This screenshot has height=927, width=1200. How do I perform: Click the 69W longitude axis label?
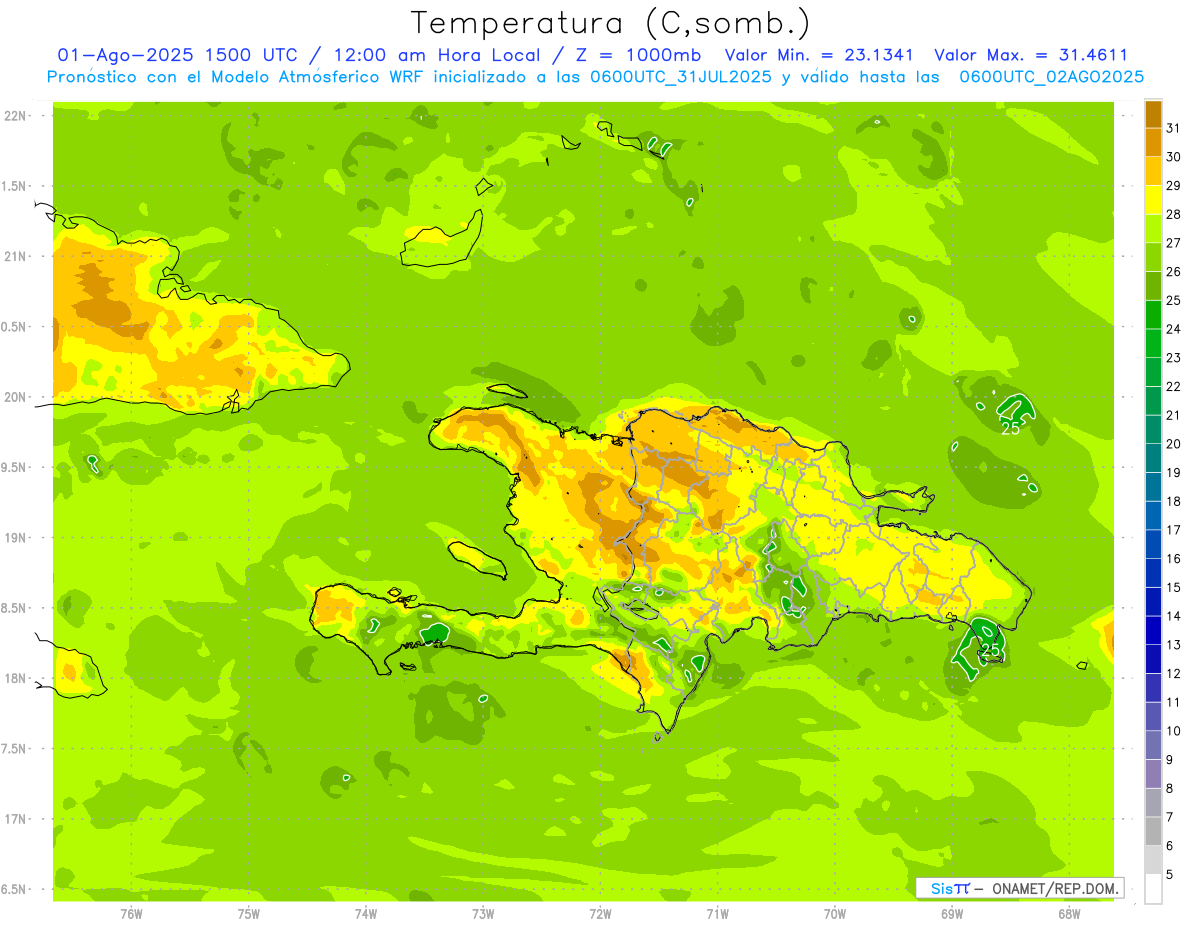pyautogui.click(x=951, y=914)
